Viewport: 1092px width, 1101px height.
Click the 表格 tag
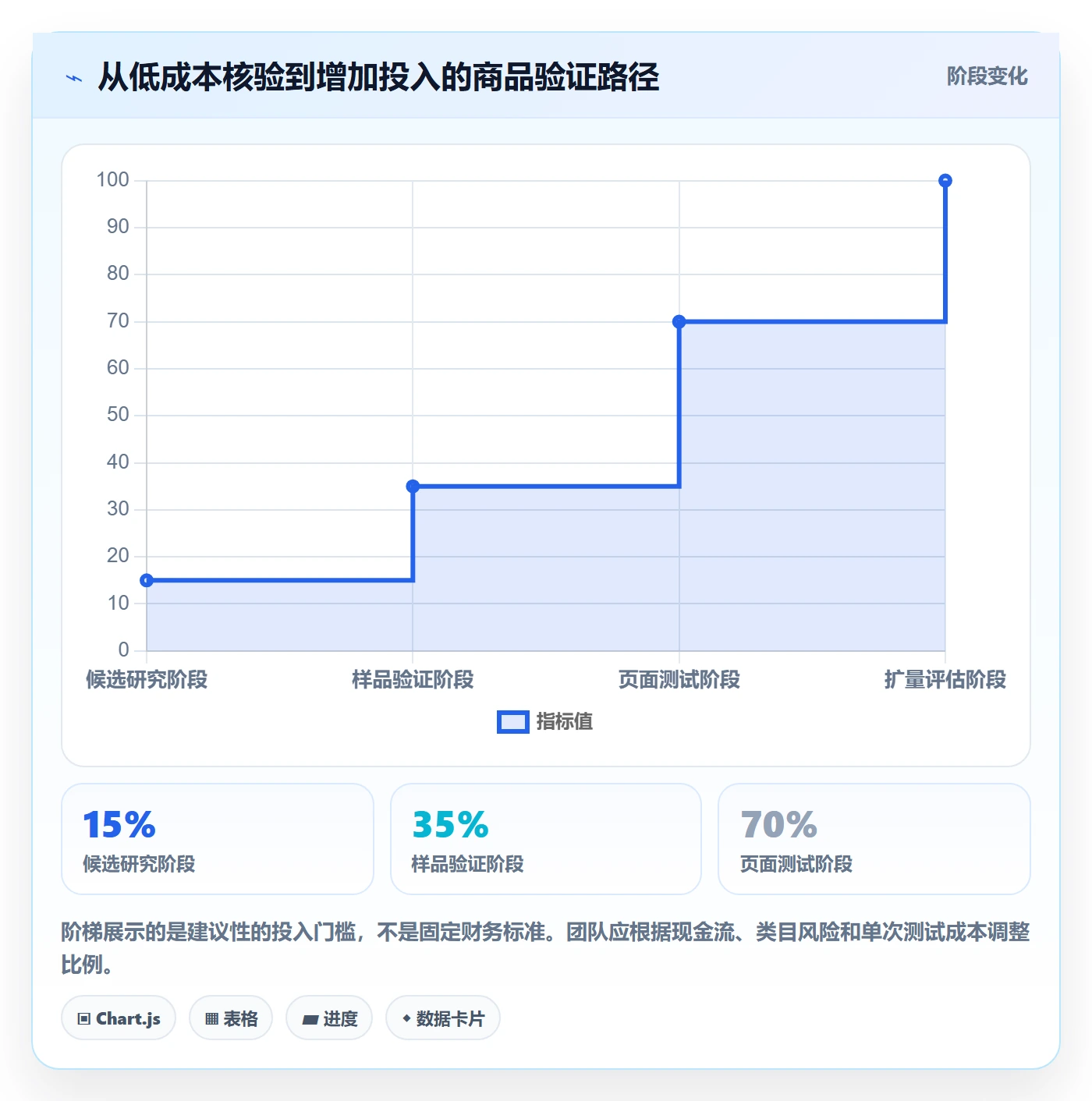pos(231,1018)
